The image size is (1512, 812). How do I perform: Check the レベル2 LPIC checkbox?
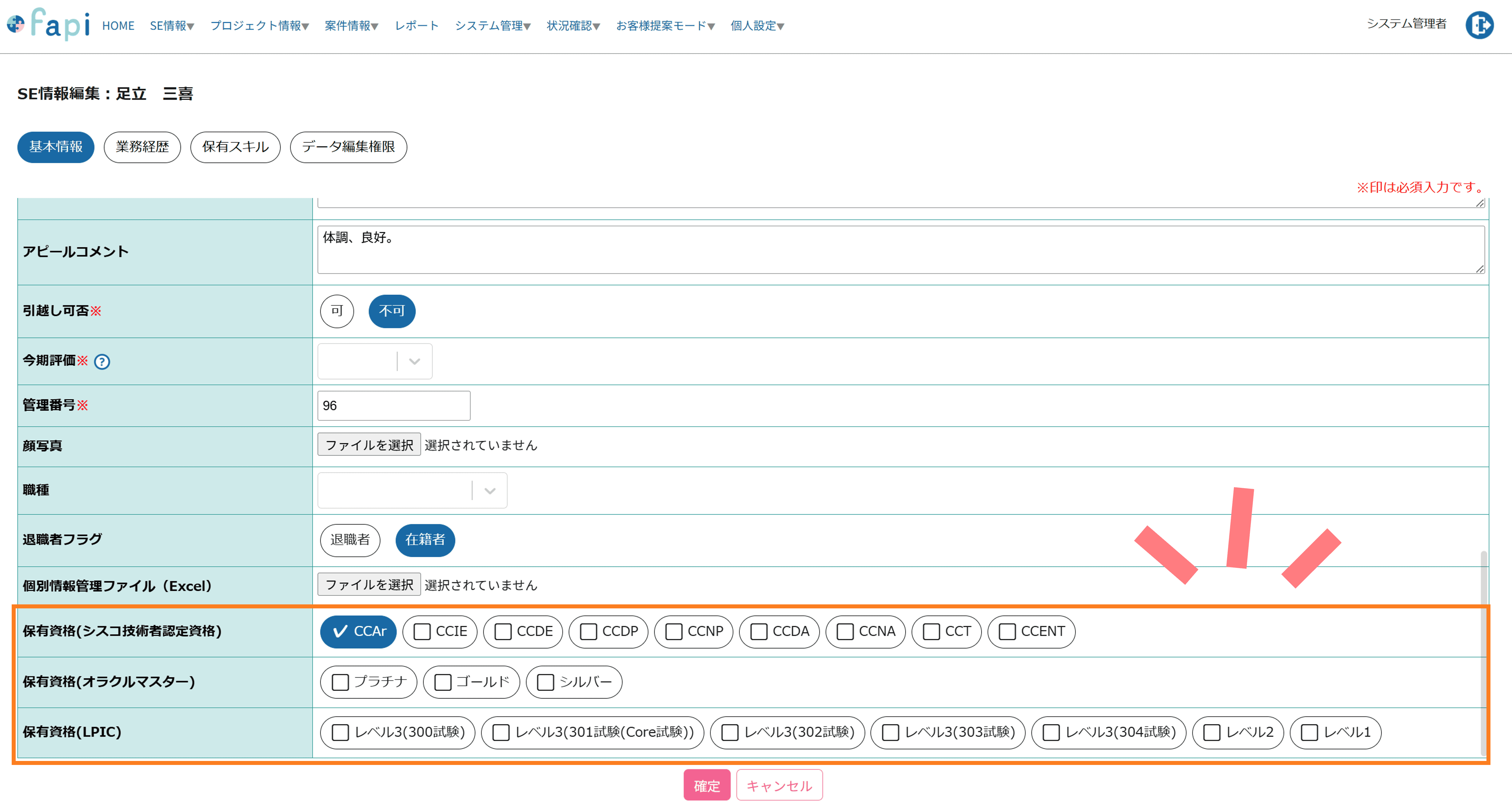coord(1237,732)
